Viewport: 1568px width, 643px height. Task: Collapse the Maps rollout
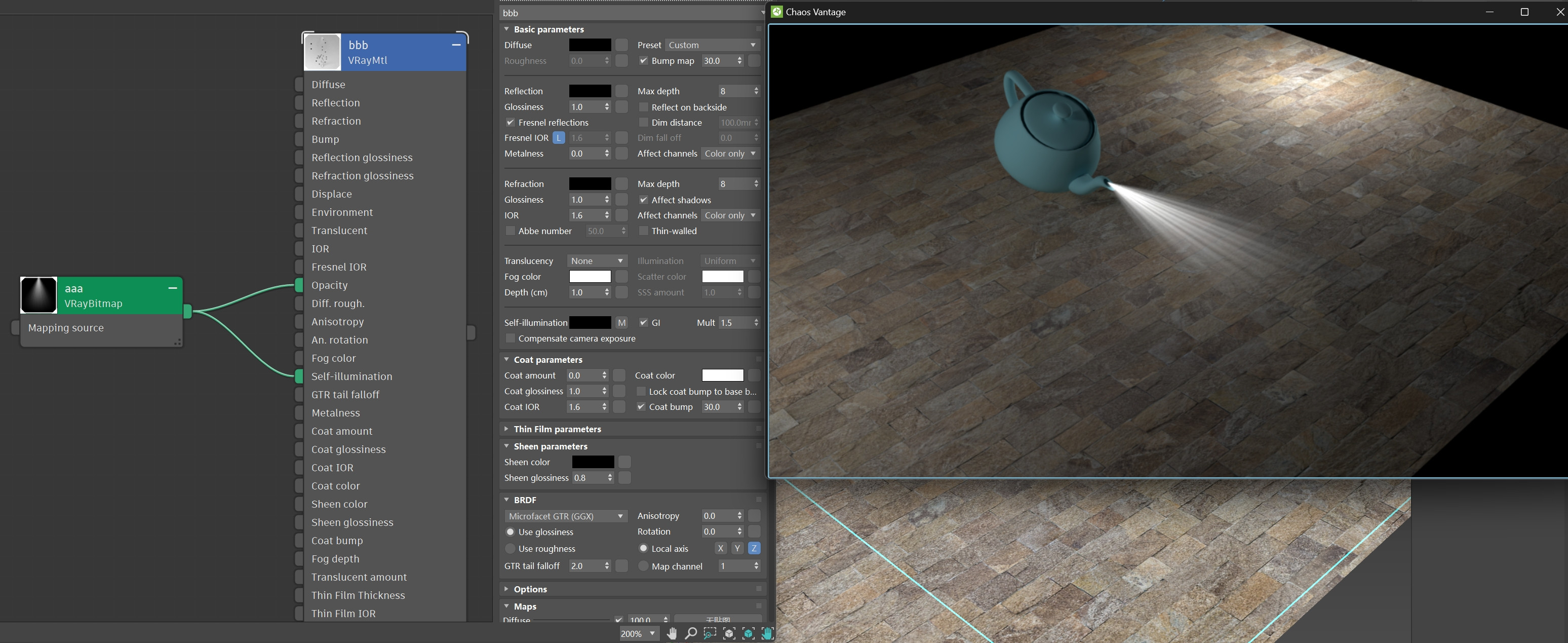pyautogui.click(x=506, y=606)
